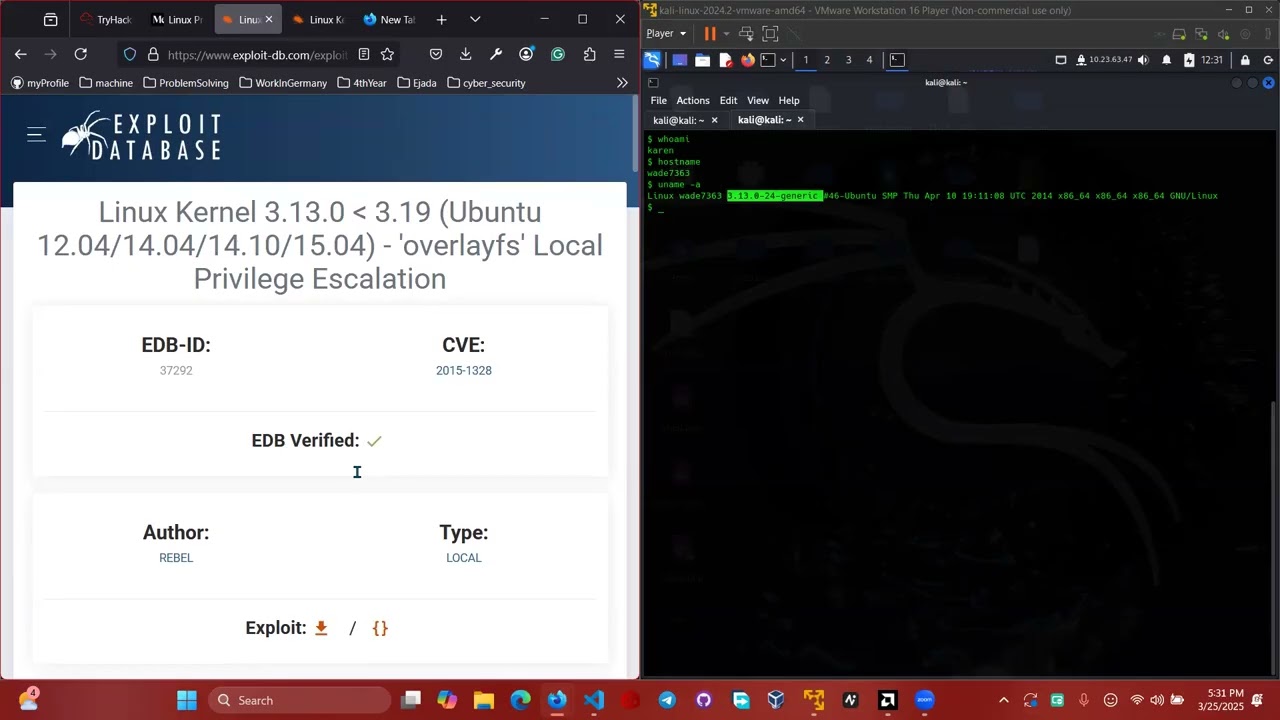Switch to the Medium Linux Pr tab
The width and height of the screenshot is (1280, 720).
point(177,19)
